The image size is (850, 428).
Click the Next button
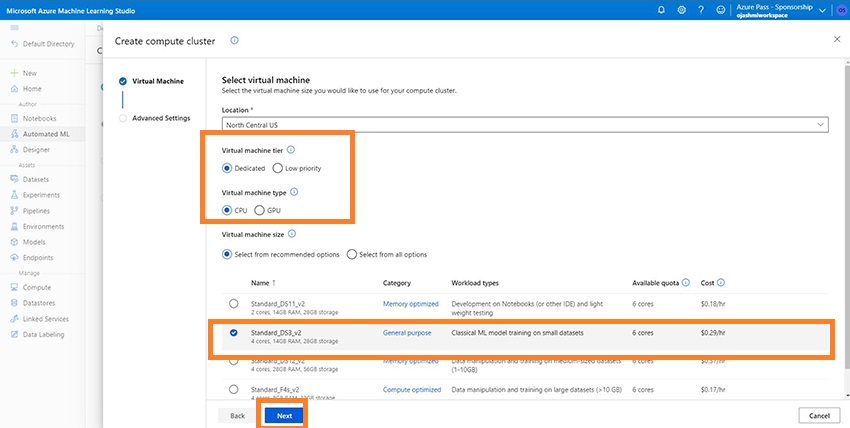point(284,415)
